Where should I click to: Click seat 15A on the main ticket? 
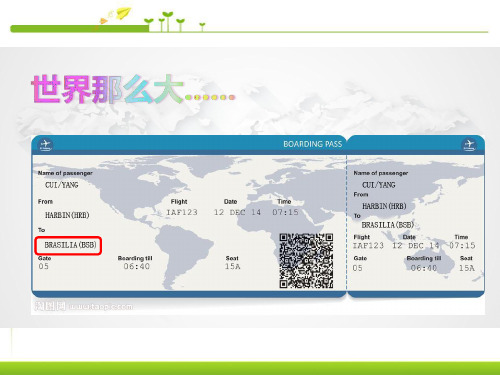pos(233,266)
